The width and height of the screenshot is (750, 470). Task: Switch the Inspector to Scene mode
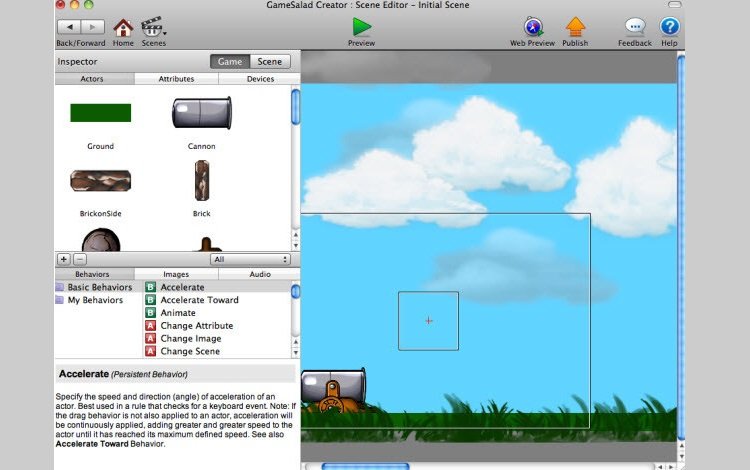269,61
